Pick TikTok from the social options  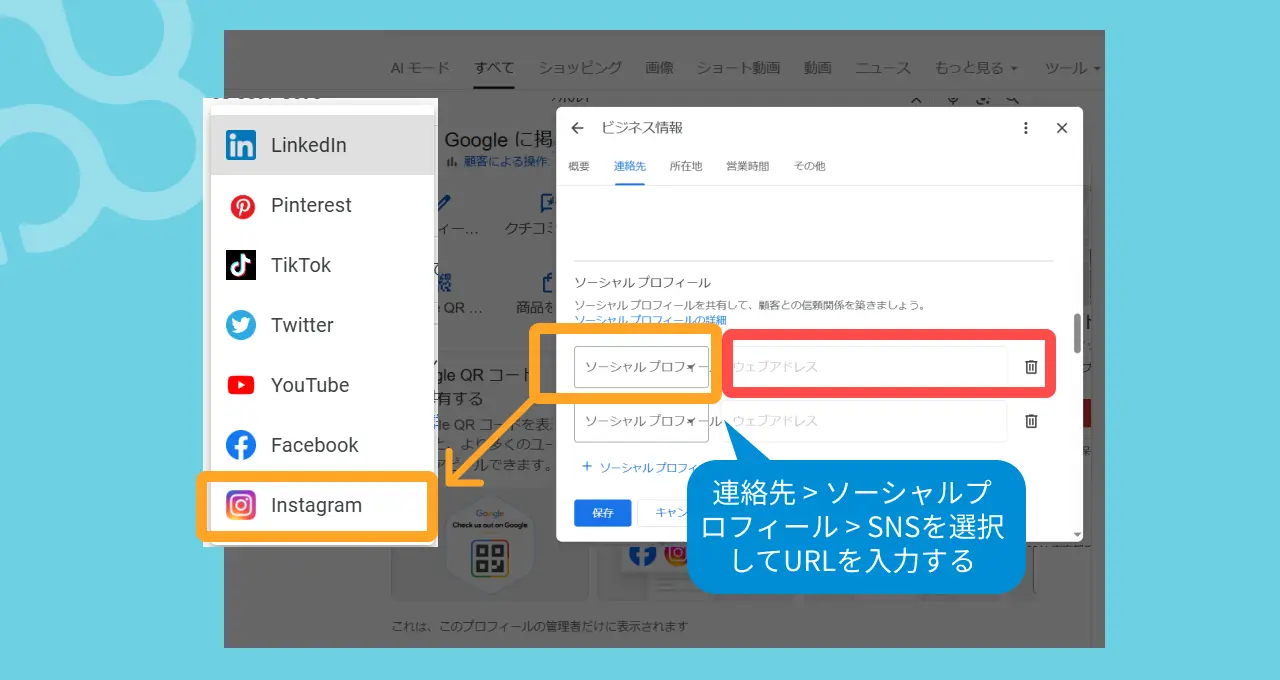[x=300, y=265]
